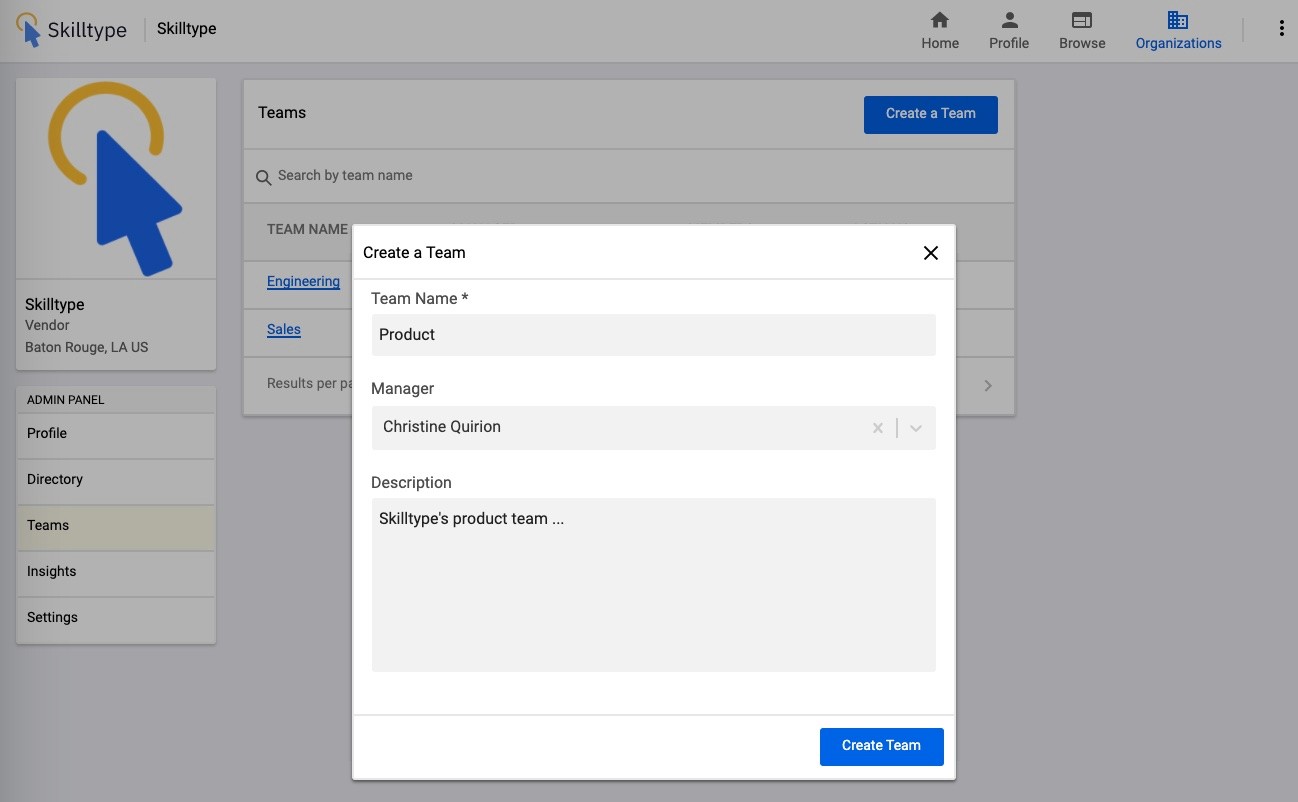
Task: Click the search magnifier icon in Teams
Action: (264, 177)
